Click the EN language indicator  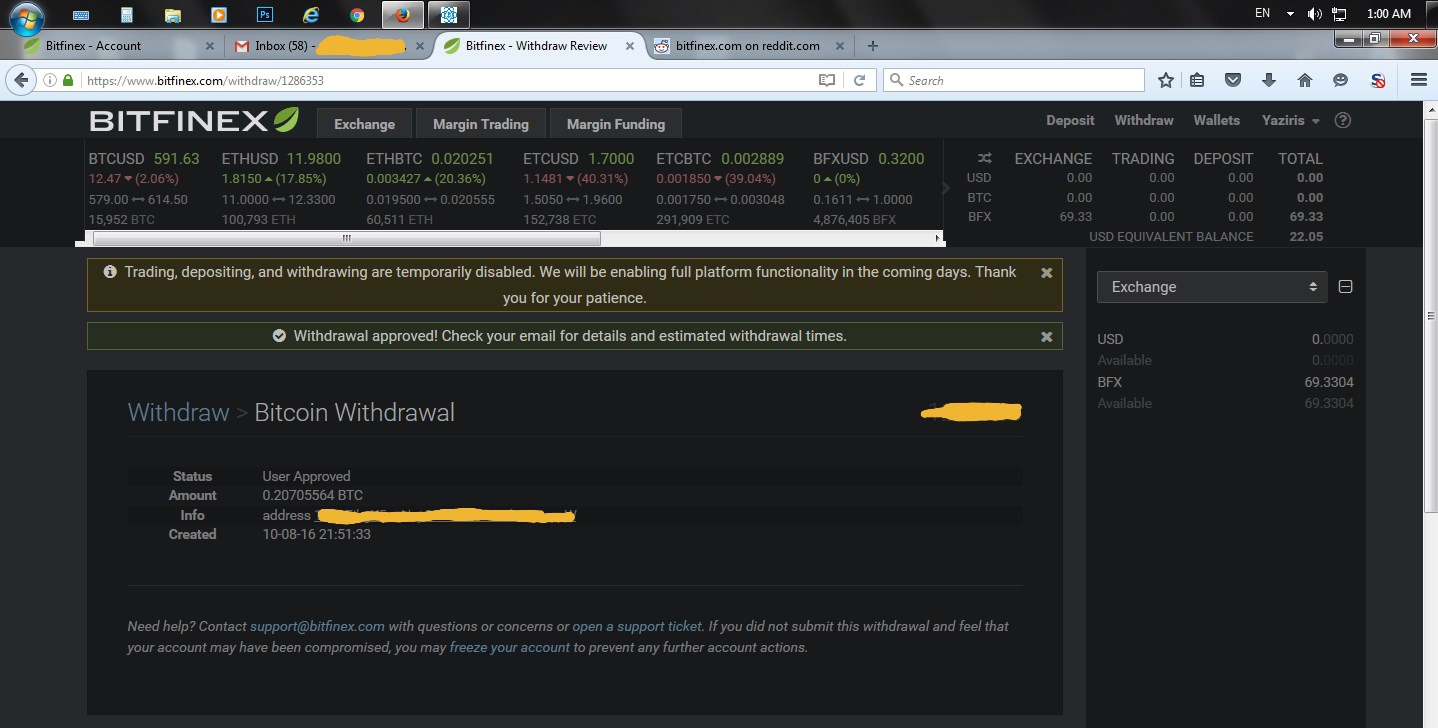(1262, 14)
